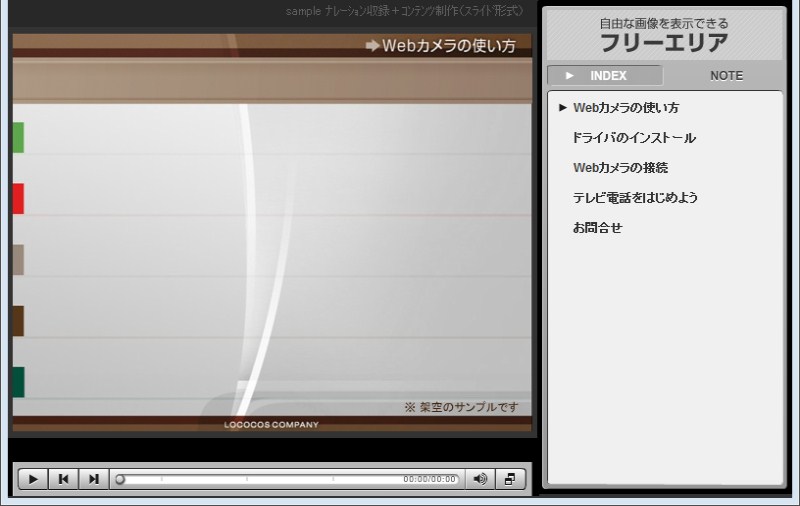Go to chapter Webカメラの接続
The width and height of the screenshot is (800, 506).
[x=620, y=167]
